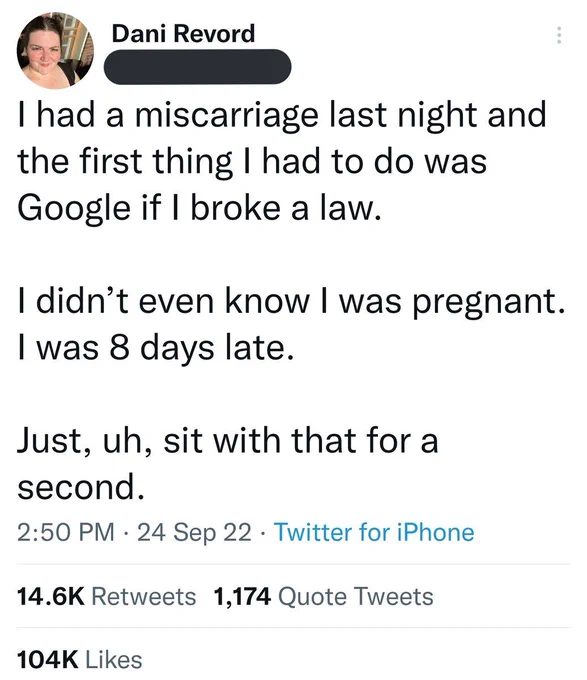Click the 24 Sep 22 date
Viewport: 587px width, 680px height.
pos(194,532)
